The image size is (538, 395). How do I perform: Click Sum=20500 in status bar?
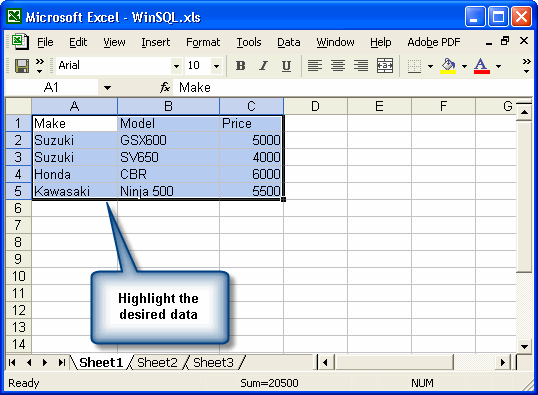(269, 383)
